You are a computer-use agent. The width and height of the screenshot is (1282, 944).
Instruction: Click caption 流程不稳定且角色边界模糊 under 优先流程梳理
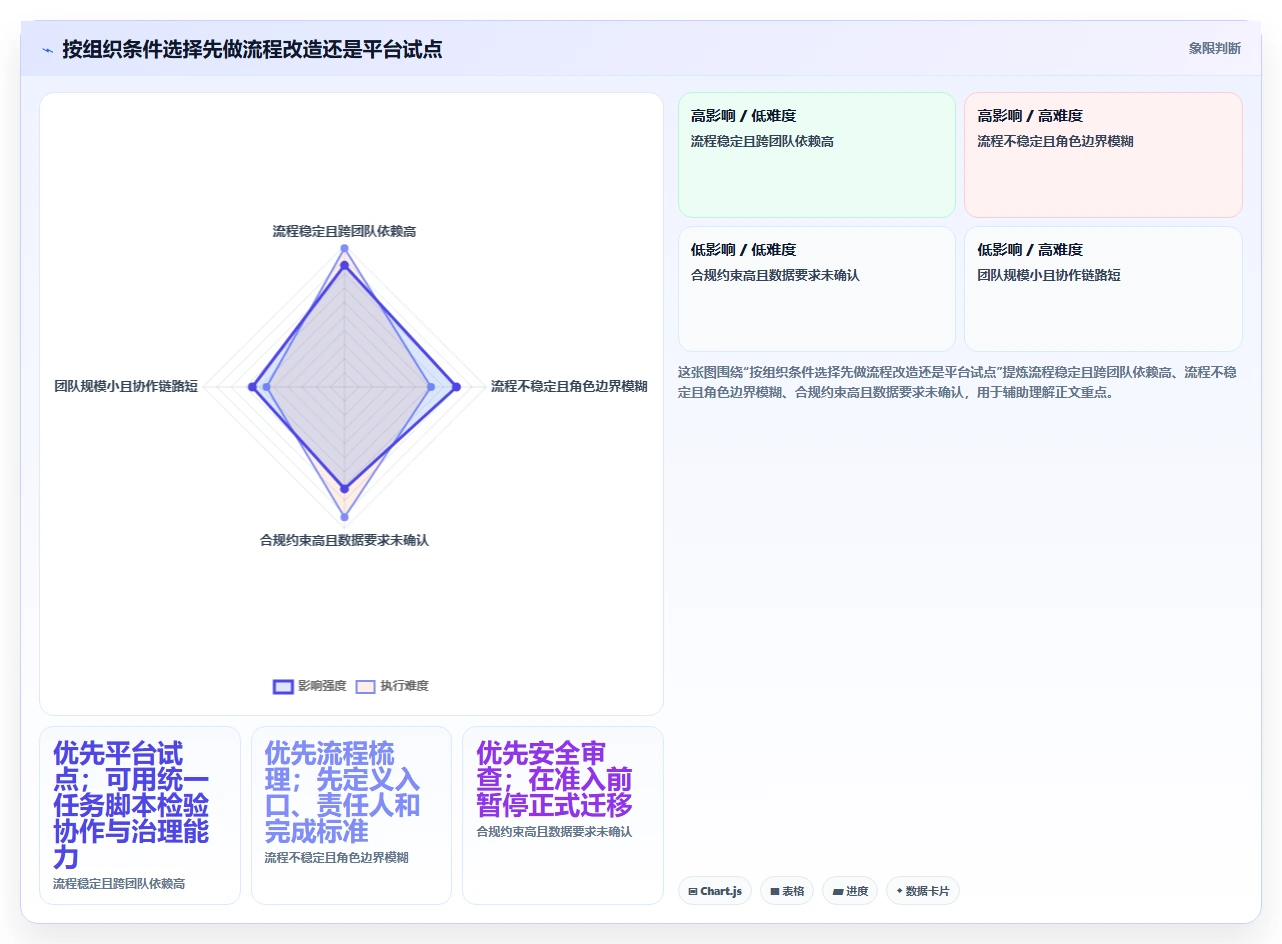(336, 857)
